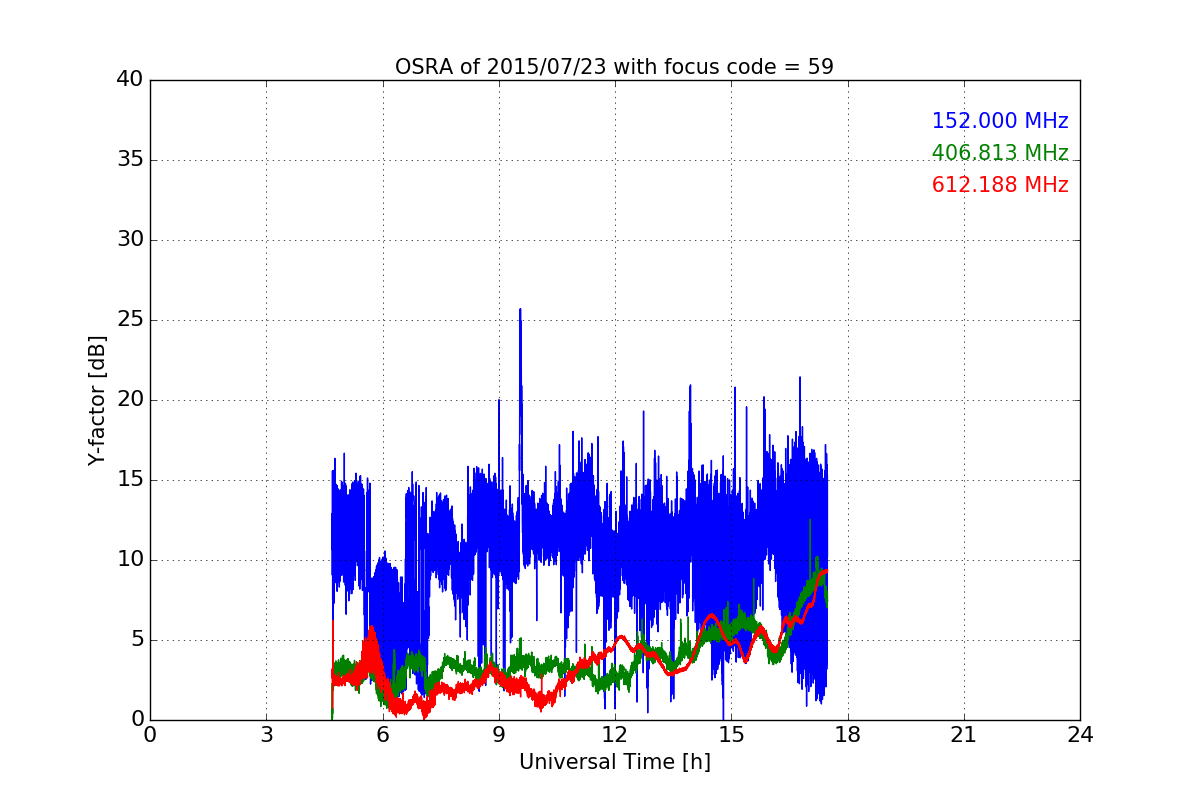The image size is (1200, 800).
Task: Click x-axis tick label 3
Action: (266, 735)
